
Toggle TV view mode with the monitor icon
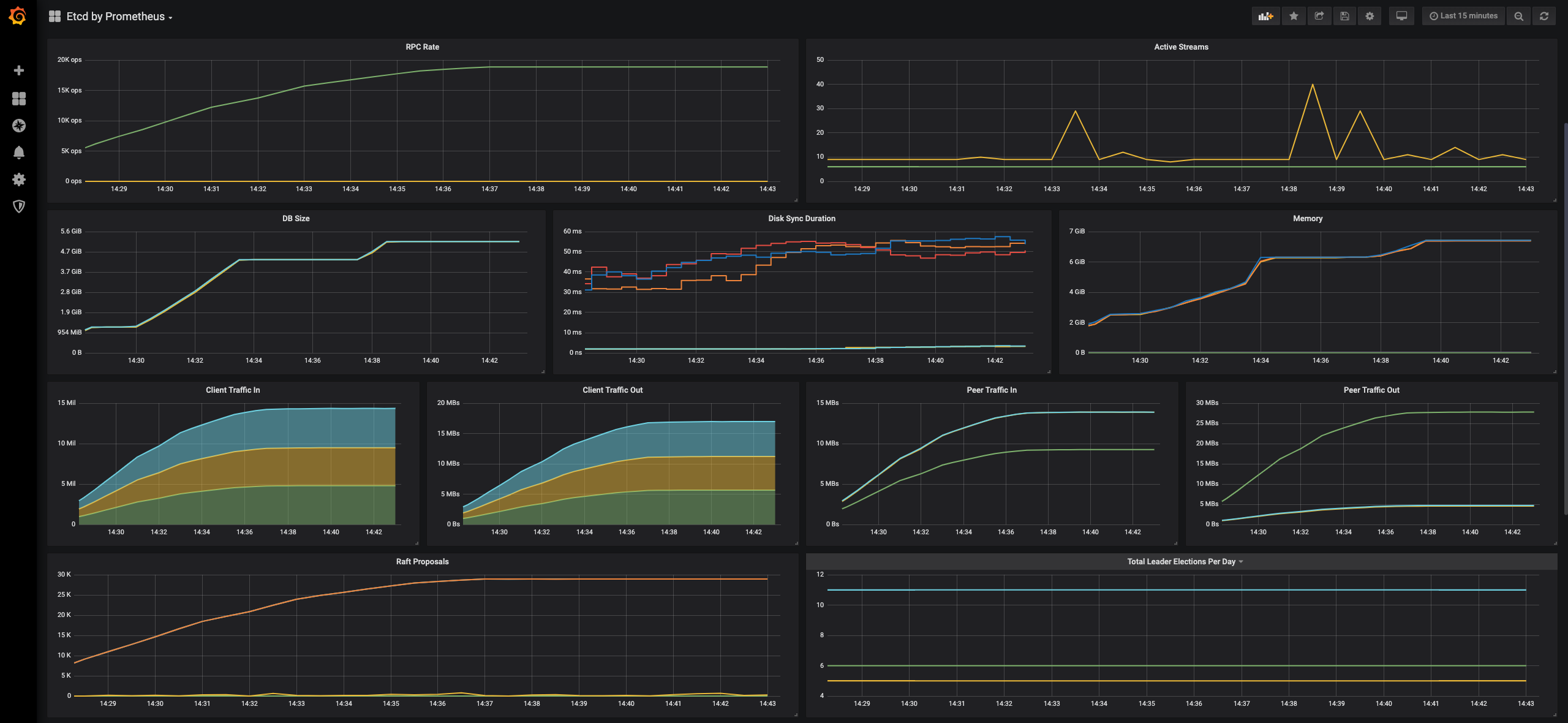tap(1401, 17)
